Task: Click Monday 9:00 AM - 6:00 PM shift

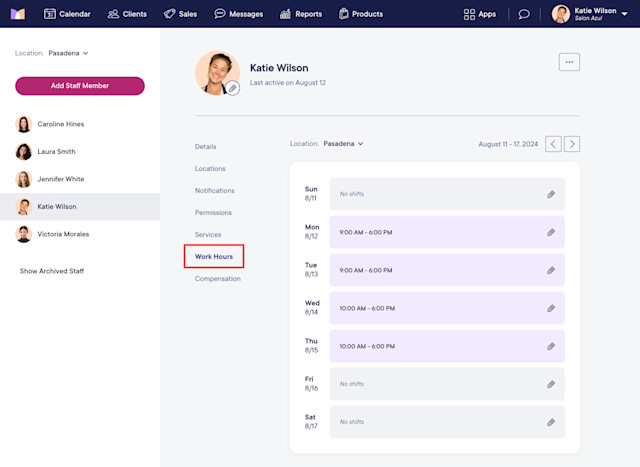Action: (x=447, y=232)
